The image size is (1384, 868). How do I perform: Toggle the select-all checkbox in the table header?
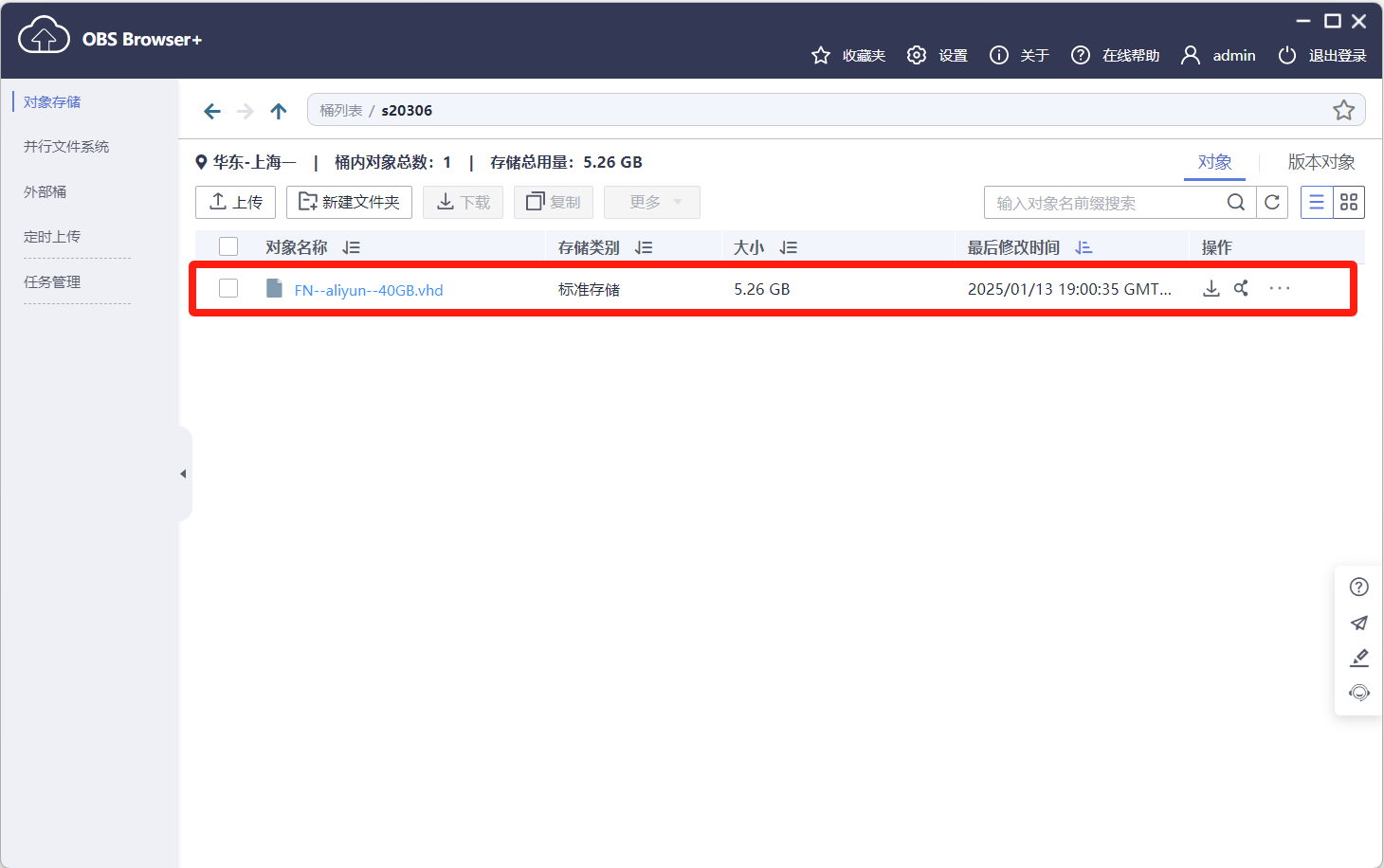click(x=228, y=246)
